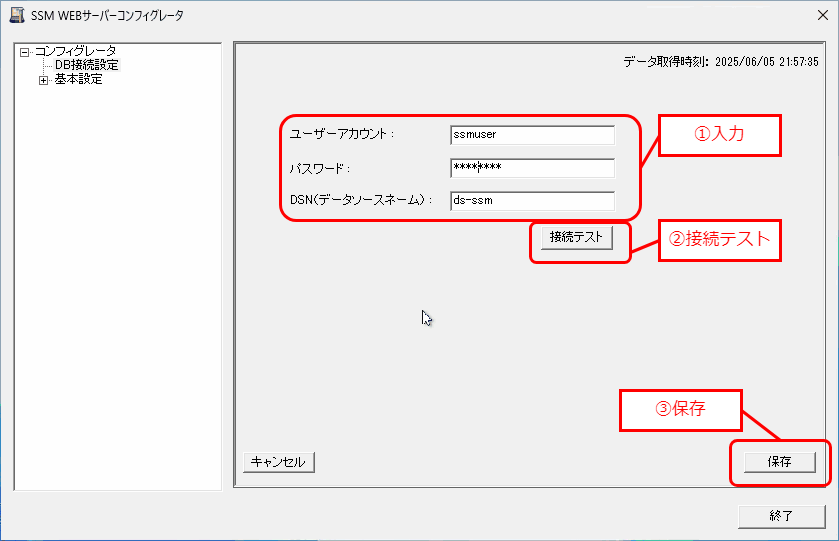
Task: Select 基本設定 tree item label
Action: pyautogui.click(x=78, y=79)
